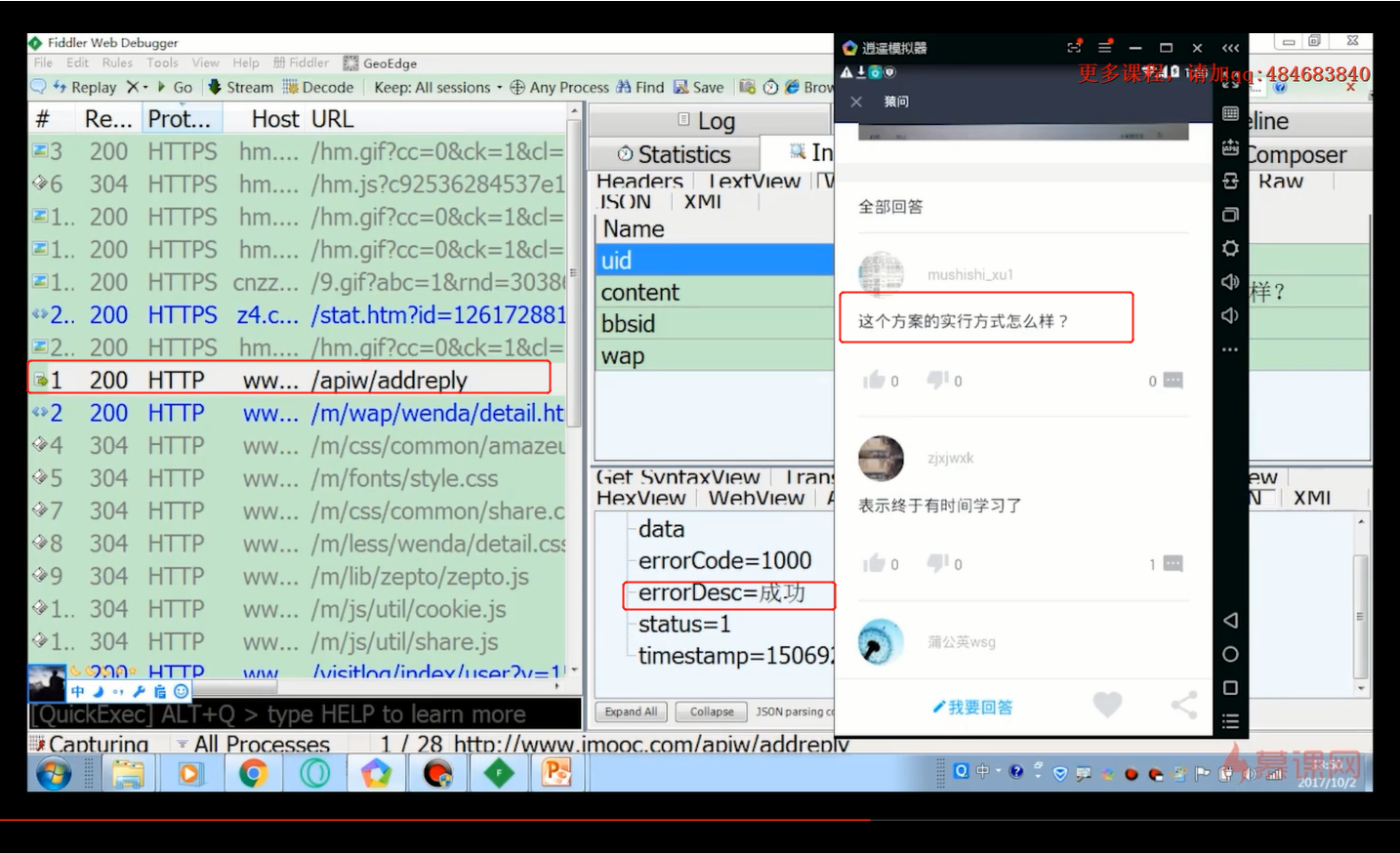The image size is (1400, 853).
Task: Toggle Stream mode in Fiddler toolbar
Action: [240, 87]
